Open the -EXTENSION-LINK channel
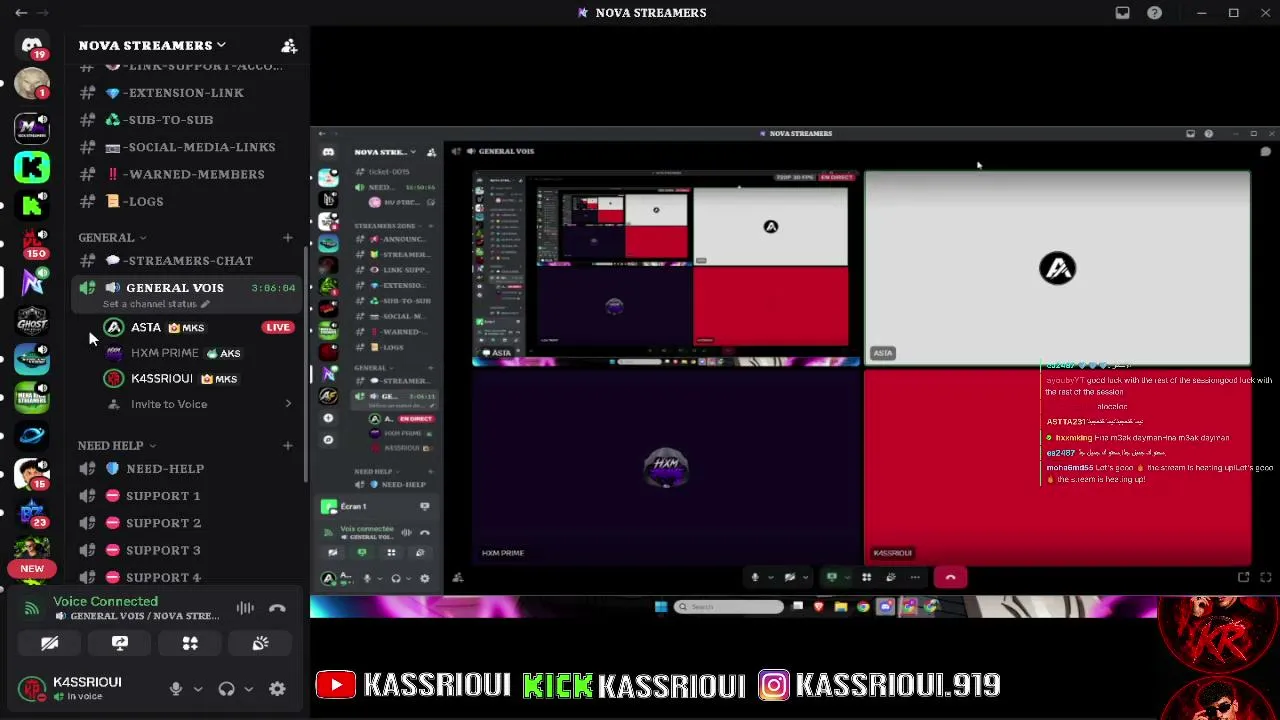The width and height of the screenshot is (1280, 720). point(186,93)
